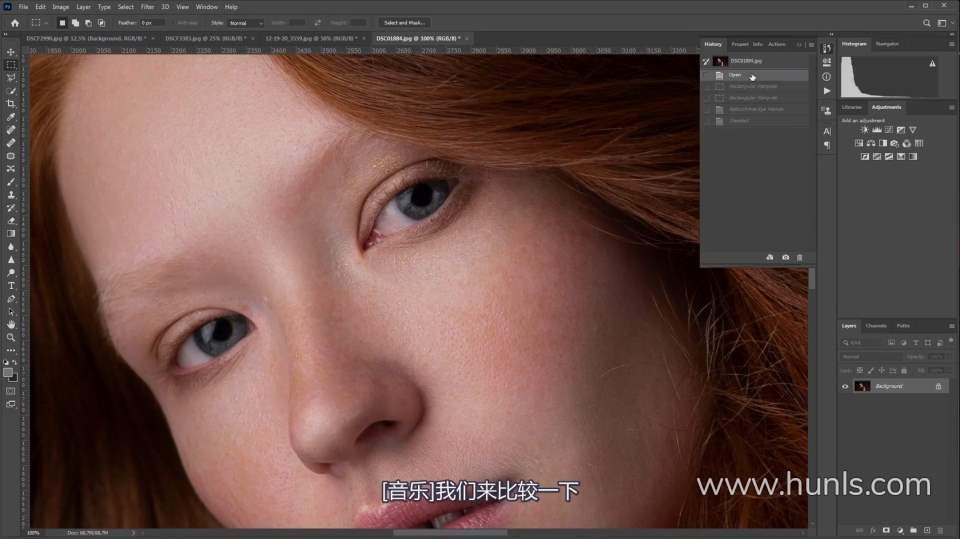This screenshot has width=960, height=539.
Task: Toggle lock image pixels in Layers
Action: pos(871,371)
